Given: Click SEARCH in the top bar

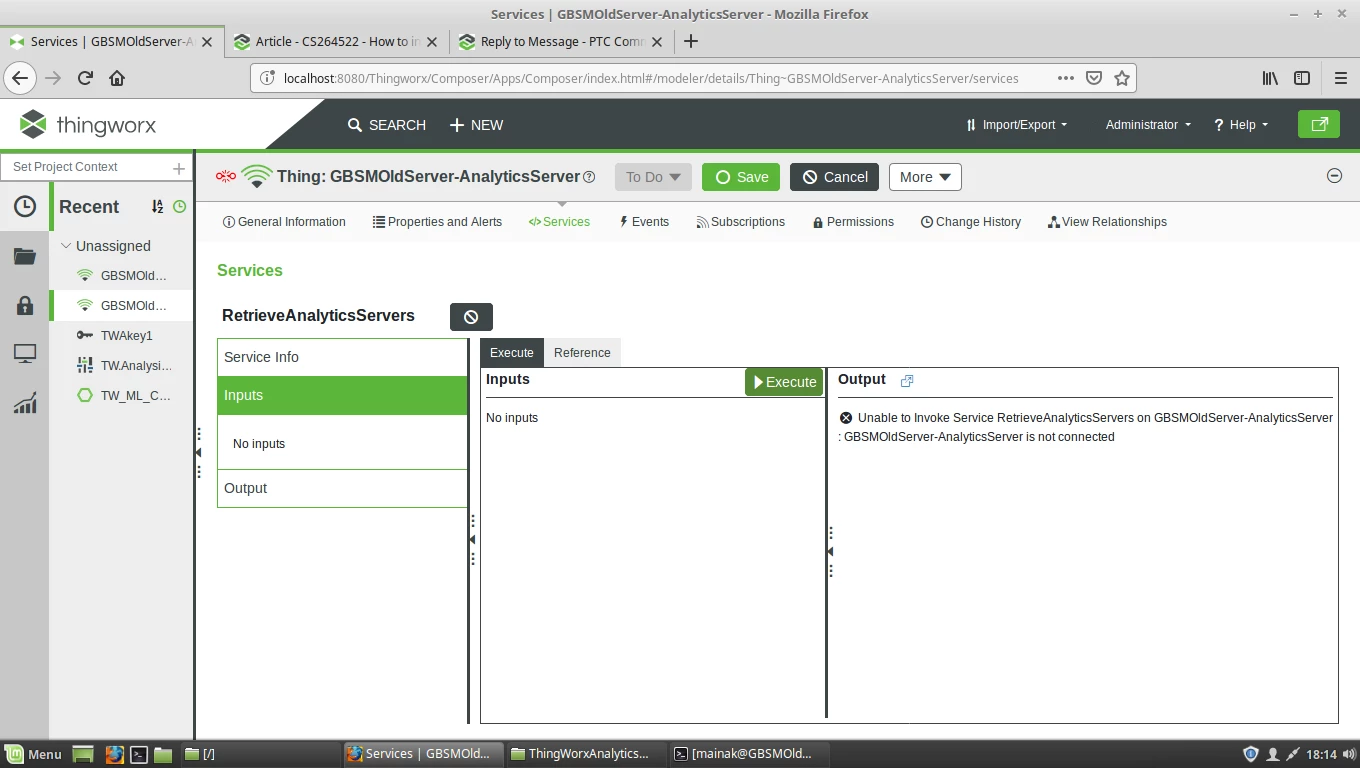Looking at the screenshot, I should click(x=386, y=125).
